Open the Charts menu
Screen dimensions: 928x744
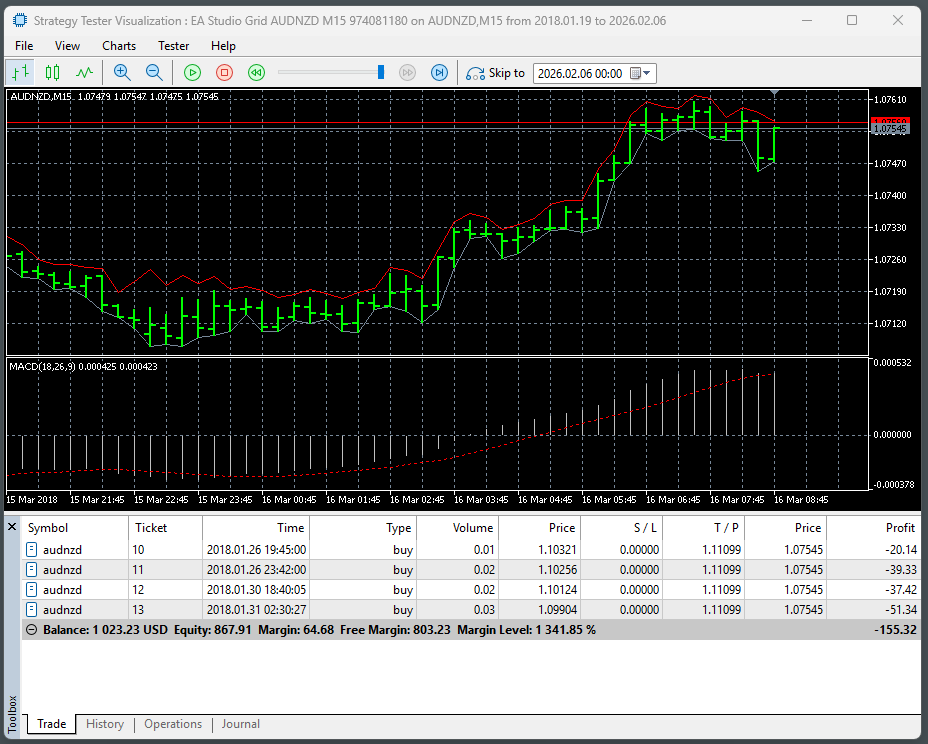(x=119, y=46)
